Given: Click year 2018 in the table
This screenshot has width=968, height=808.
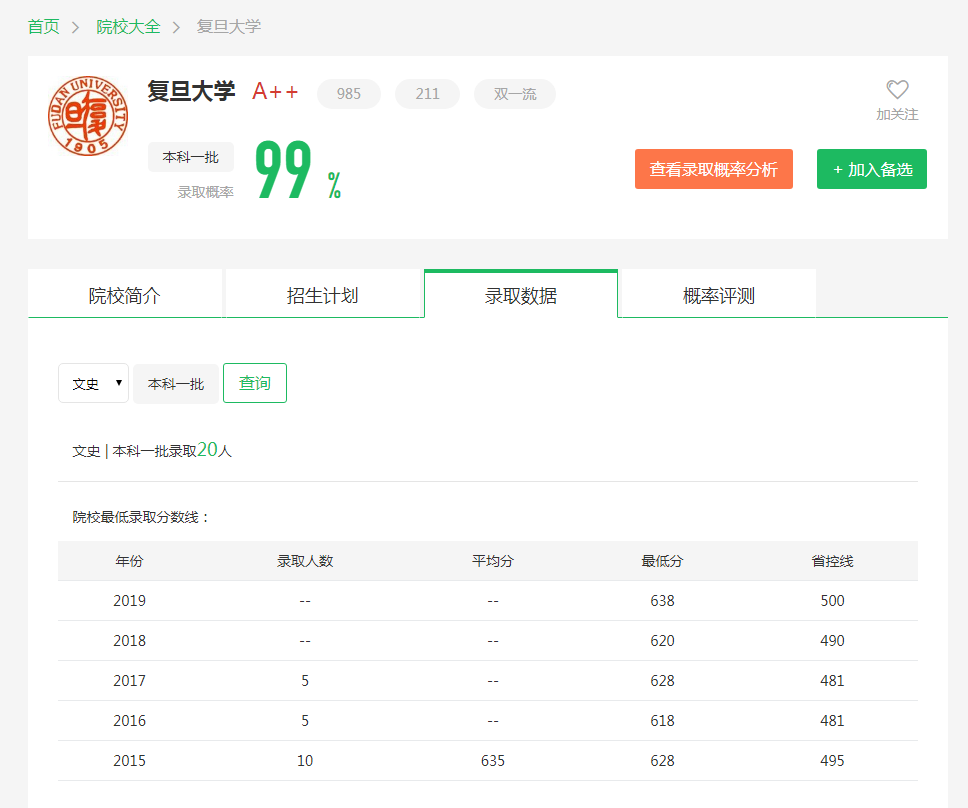Looking at the screenshot, I should (130, 641).
